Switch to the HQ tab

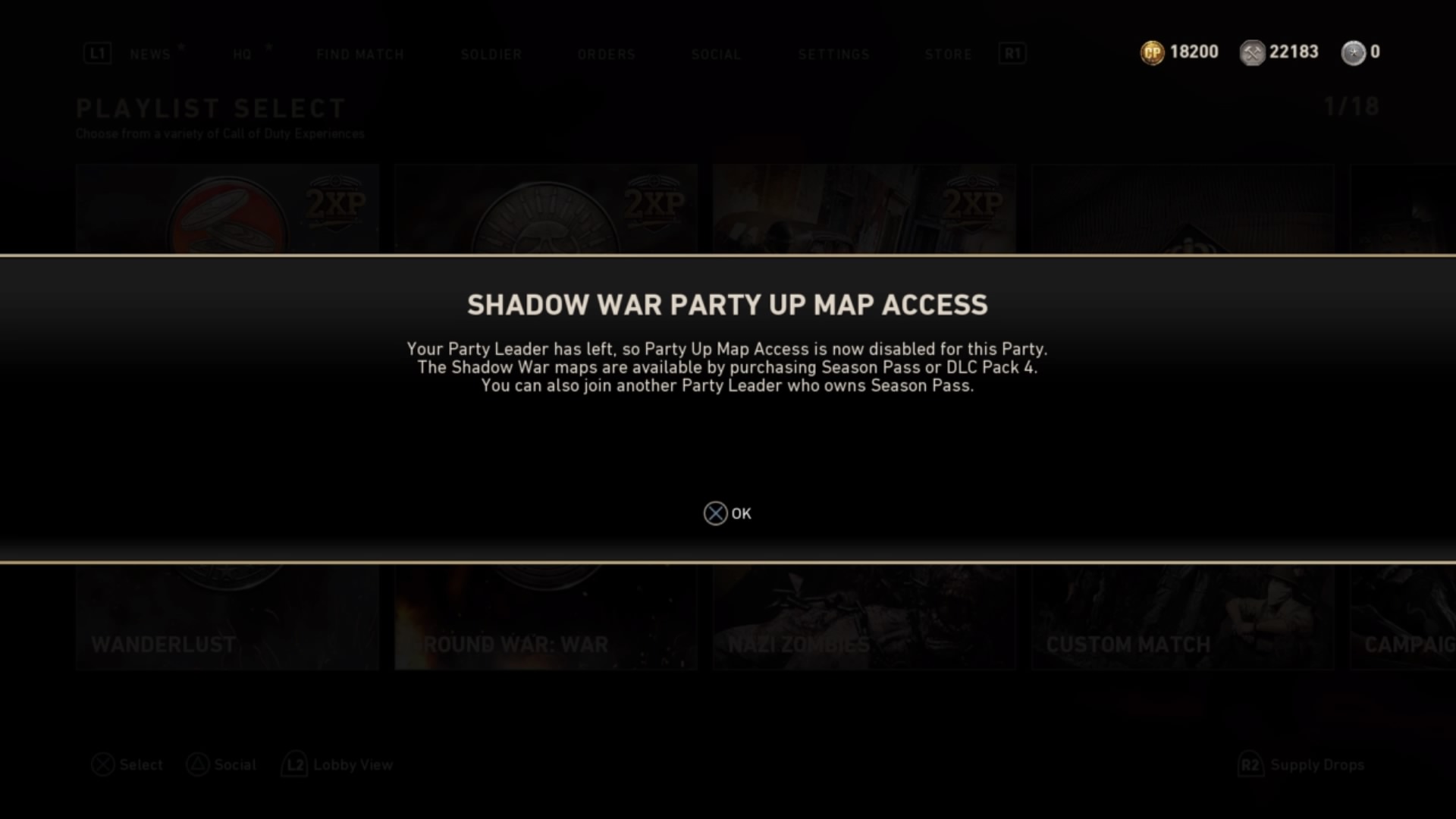[x=242, y=55]
